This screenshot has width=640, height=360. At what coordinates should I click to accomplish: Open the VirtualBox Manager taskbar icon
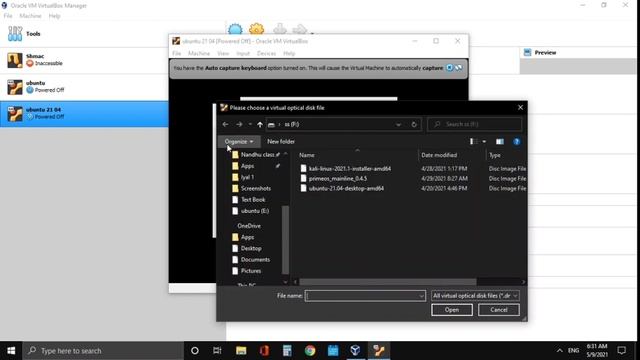pyautogui.click(x=356, y=351)
